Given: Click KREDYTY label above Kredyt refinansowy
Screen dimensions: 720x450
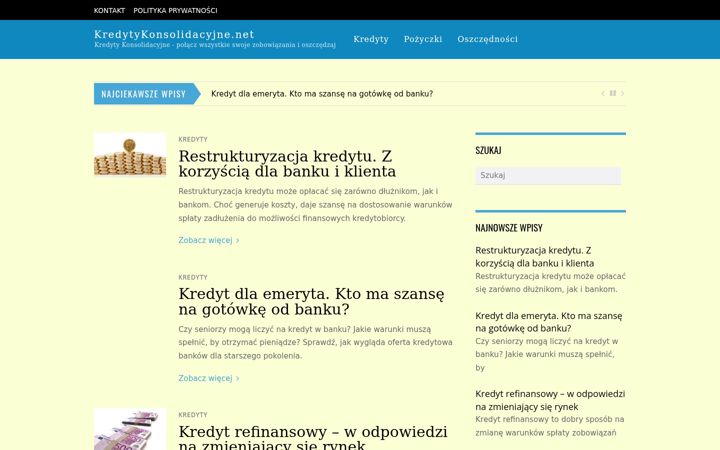Looking at the screenshot, I should tap(193, 415).
